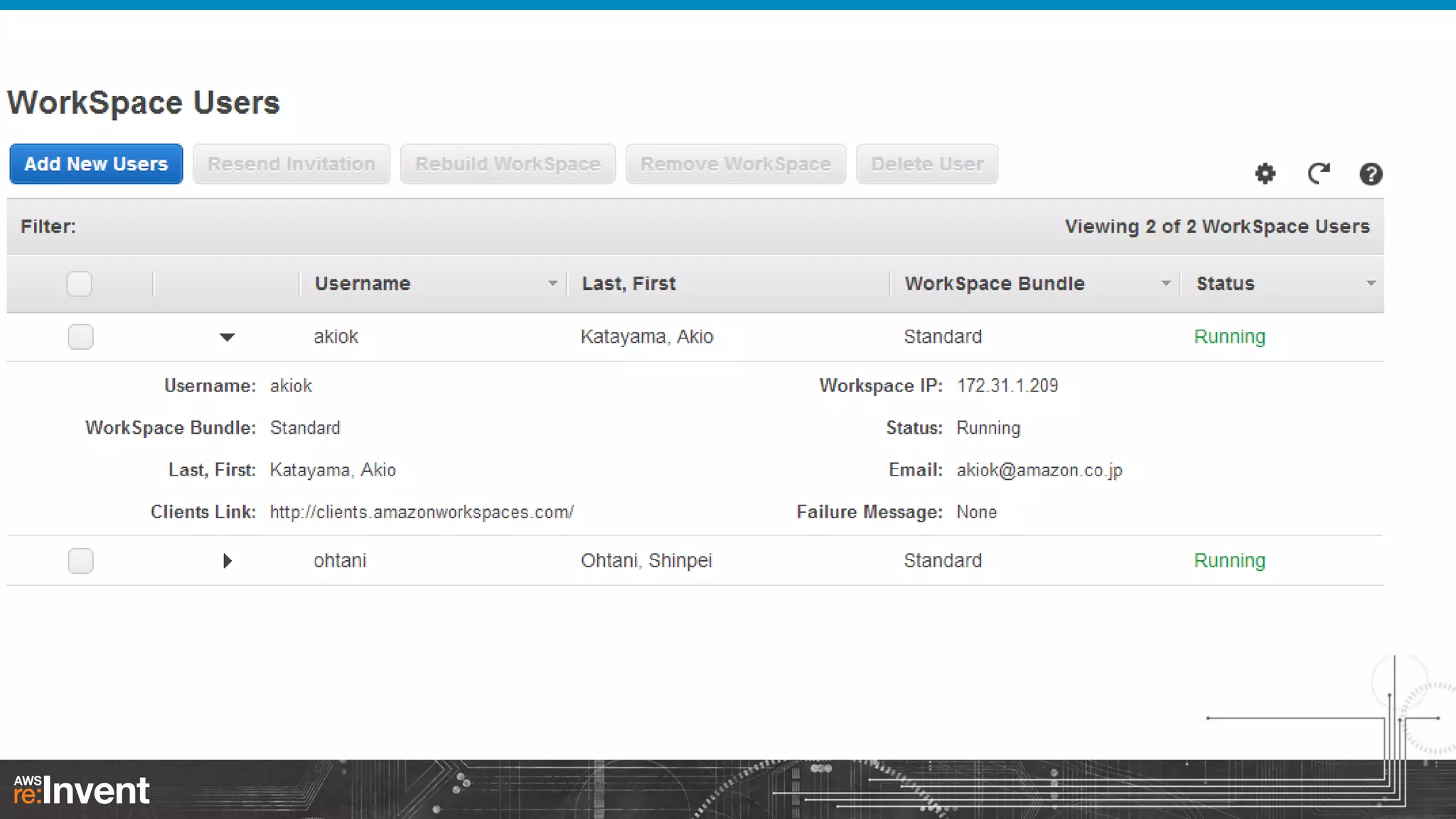Check the akiok user row checkbox
The image size is (1456, 819).
coord(80,336)
